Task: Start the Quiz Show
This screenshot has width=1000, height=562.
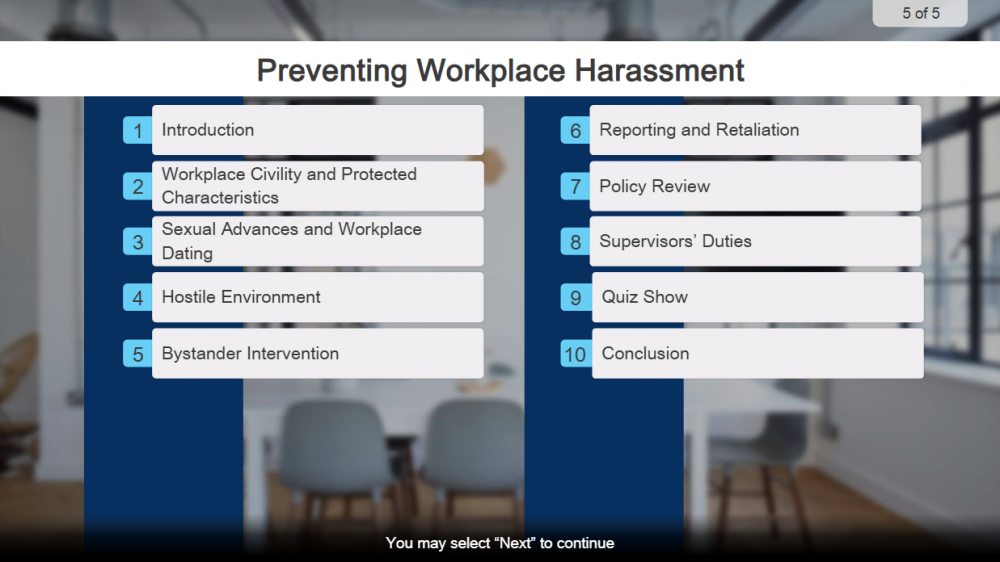Action: click(757, 297)
